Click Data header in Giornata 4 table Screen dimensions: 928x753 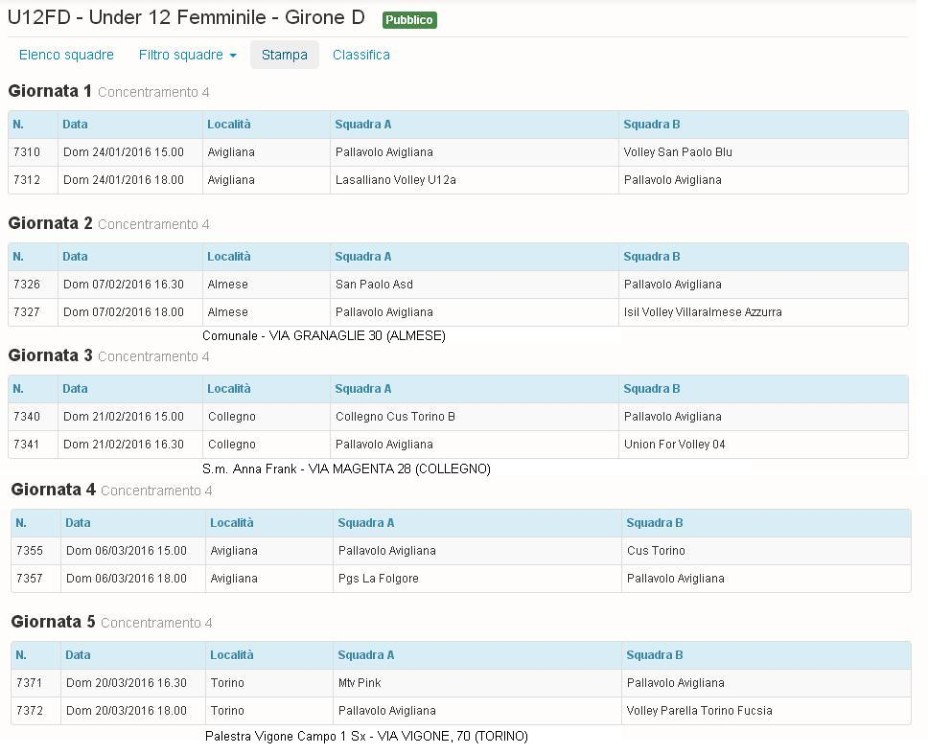[78, 523]
